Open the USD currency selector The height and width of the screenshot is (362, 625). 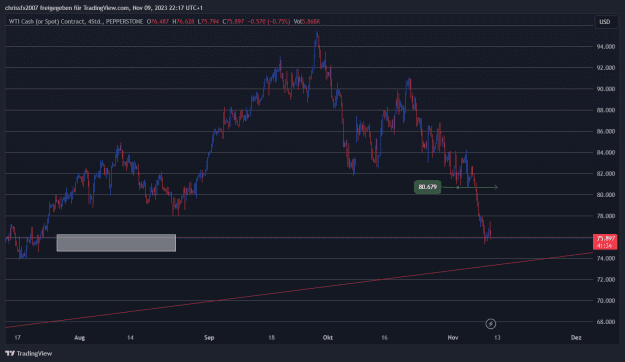605,22
